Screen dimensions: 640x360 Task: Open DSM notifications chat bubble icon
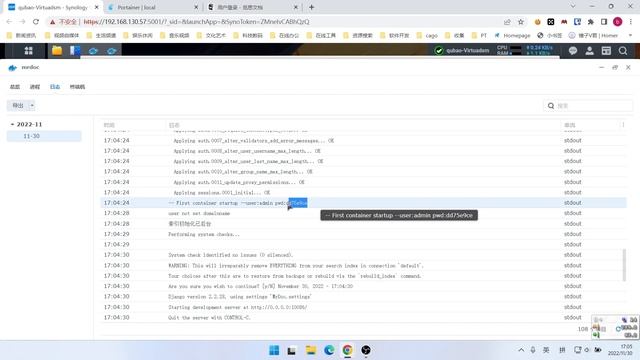point(573,51)
